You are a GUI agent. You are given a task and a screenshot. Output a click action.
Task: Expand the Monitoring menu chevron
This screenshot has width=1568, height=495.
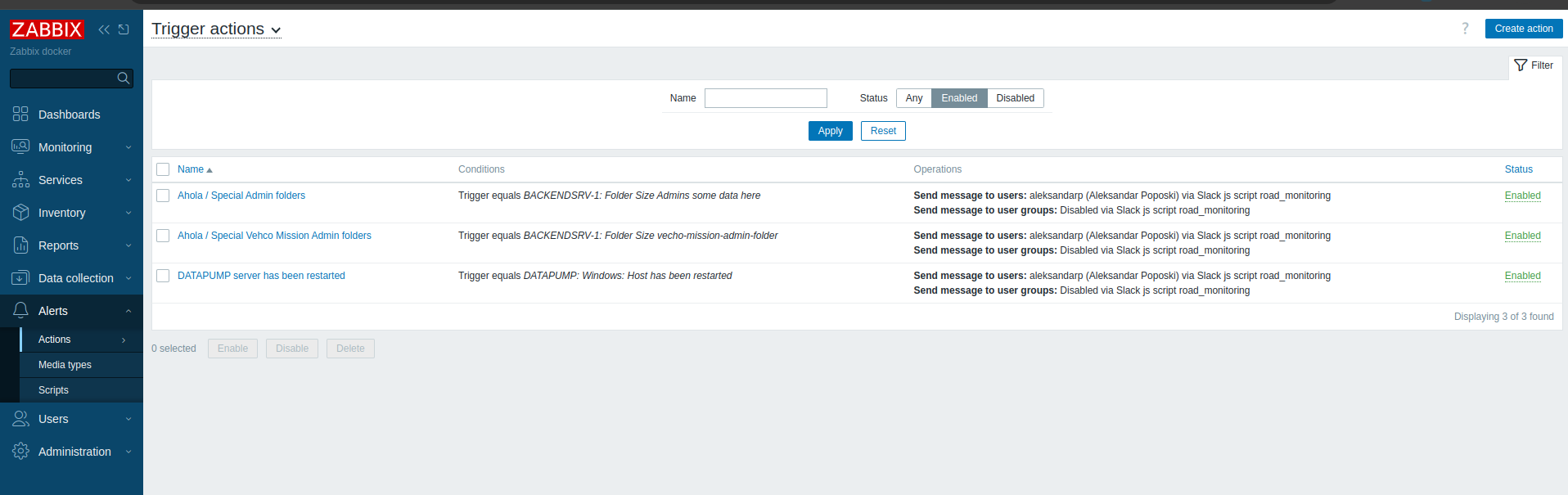(x=128, y=147)
